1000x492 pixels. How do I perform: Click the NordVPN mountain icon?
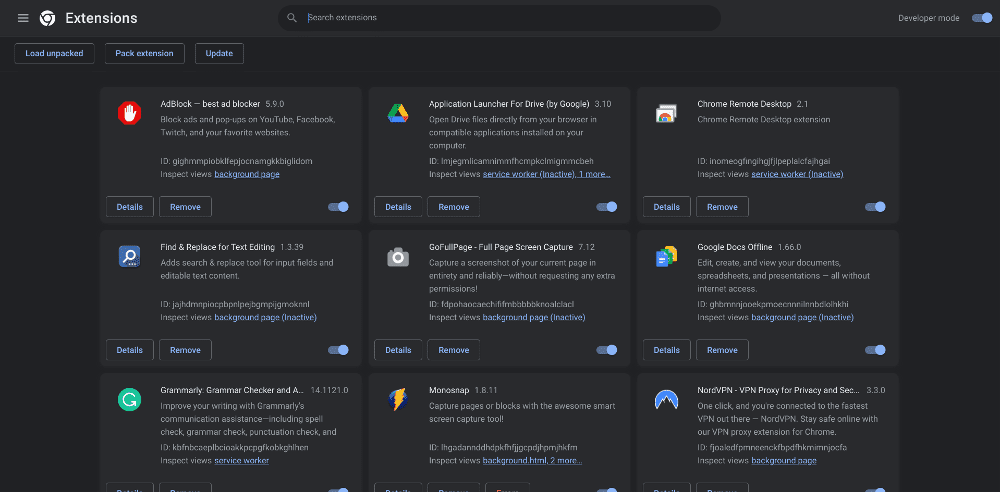pos(666,400)
